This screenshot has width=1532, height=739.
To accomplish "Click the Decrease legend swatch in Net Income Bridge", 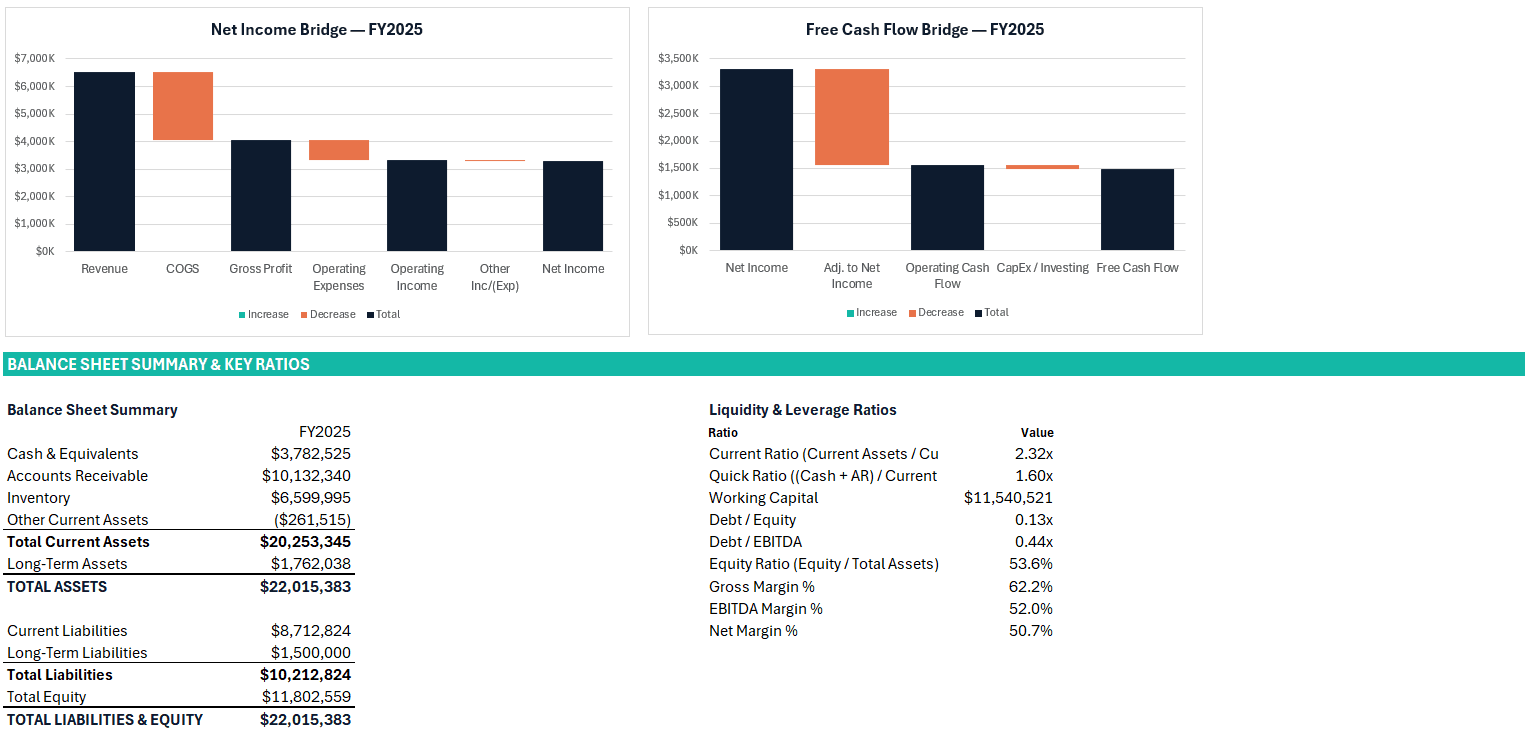I will (x=304, y=315).
